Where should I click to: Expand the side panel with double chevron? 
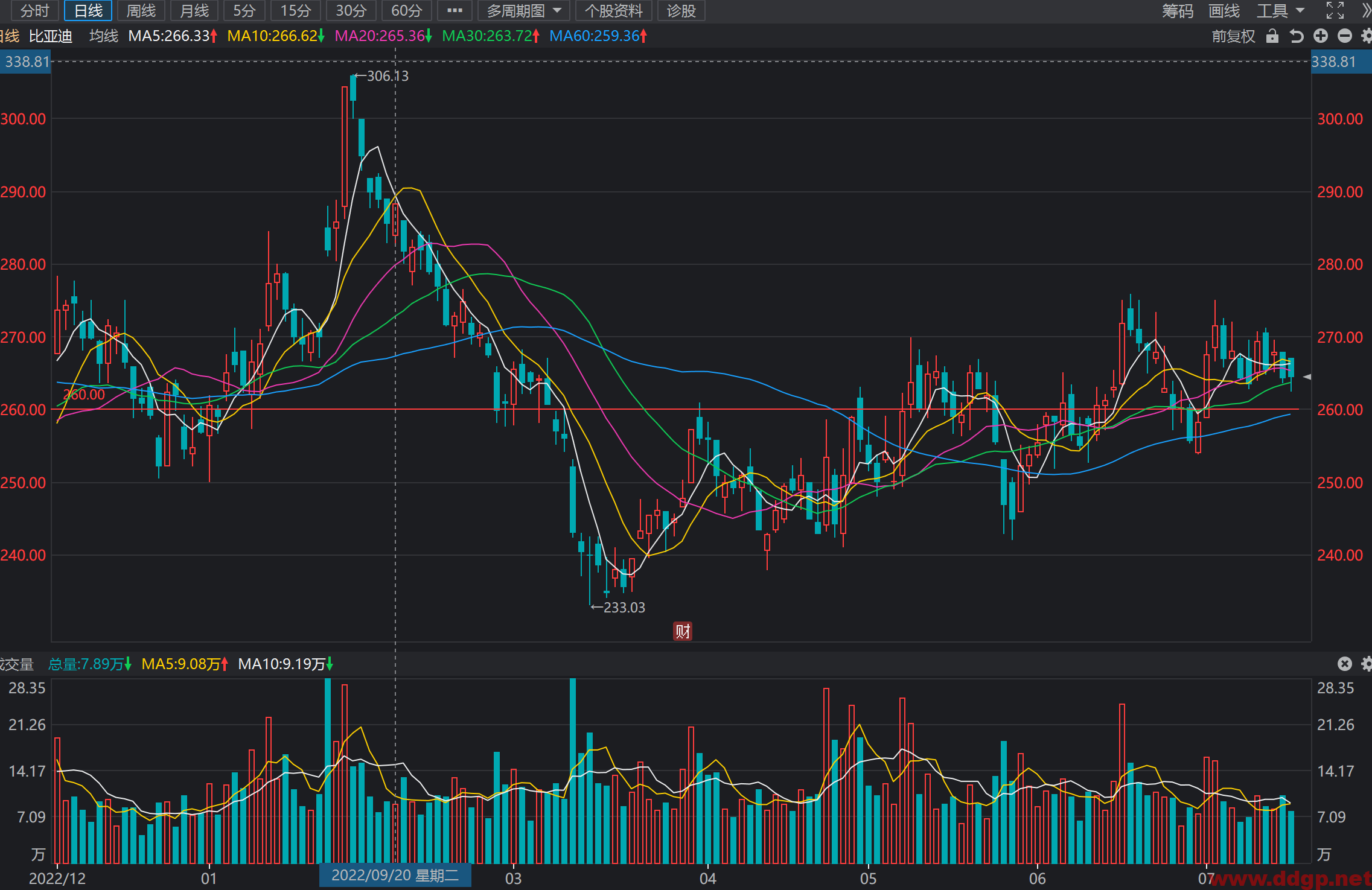click(x=1367, y=10)
